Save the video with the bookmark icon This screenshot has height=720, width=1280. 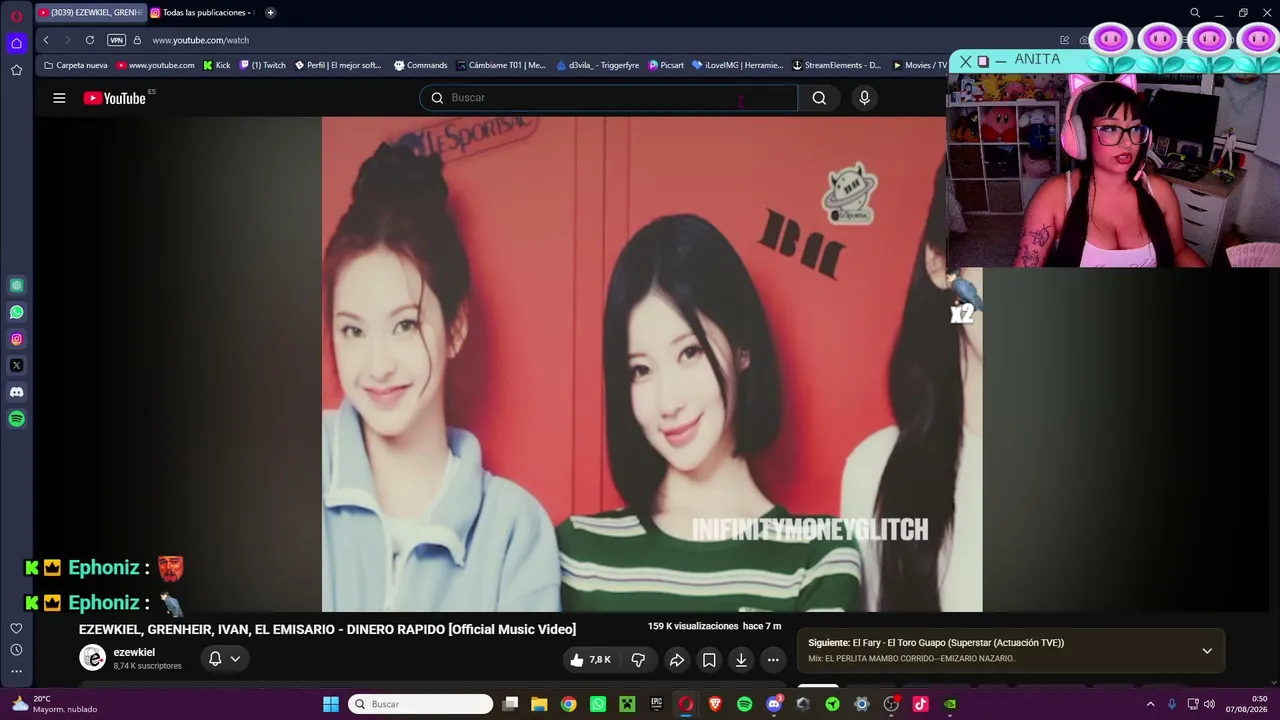709,660
